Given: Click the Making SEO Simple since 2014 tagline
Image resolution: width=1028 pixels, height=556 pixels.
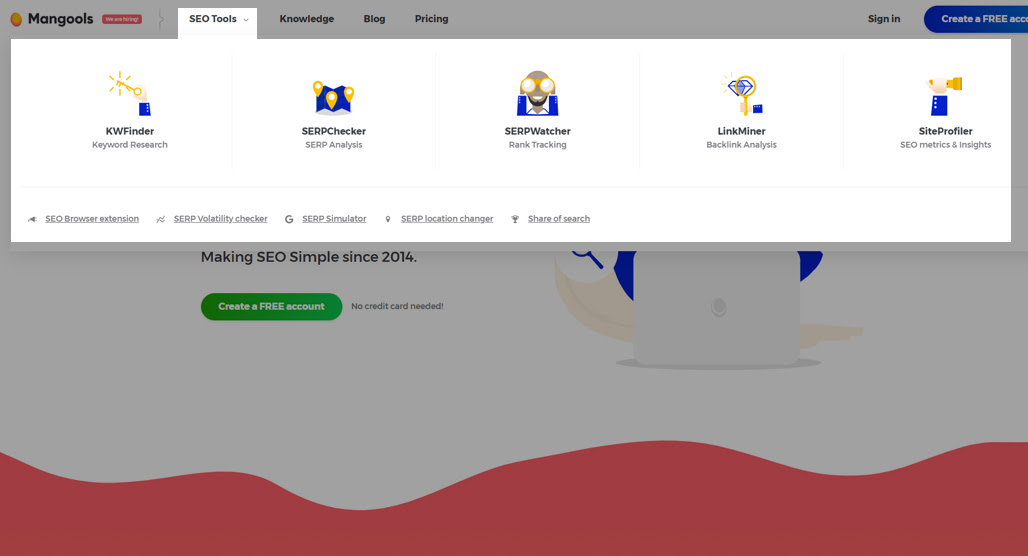Looking at the screenshot, I should click(x=309, y=257).
